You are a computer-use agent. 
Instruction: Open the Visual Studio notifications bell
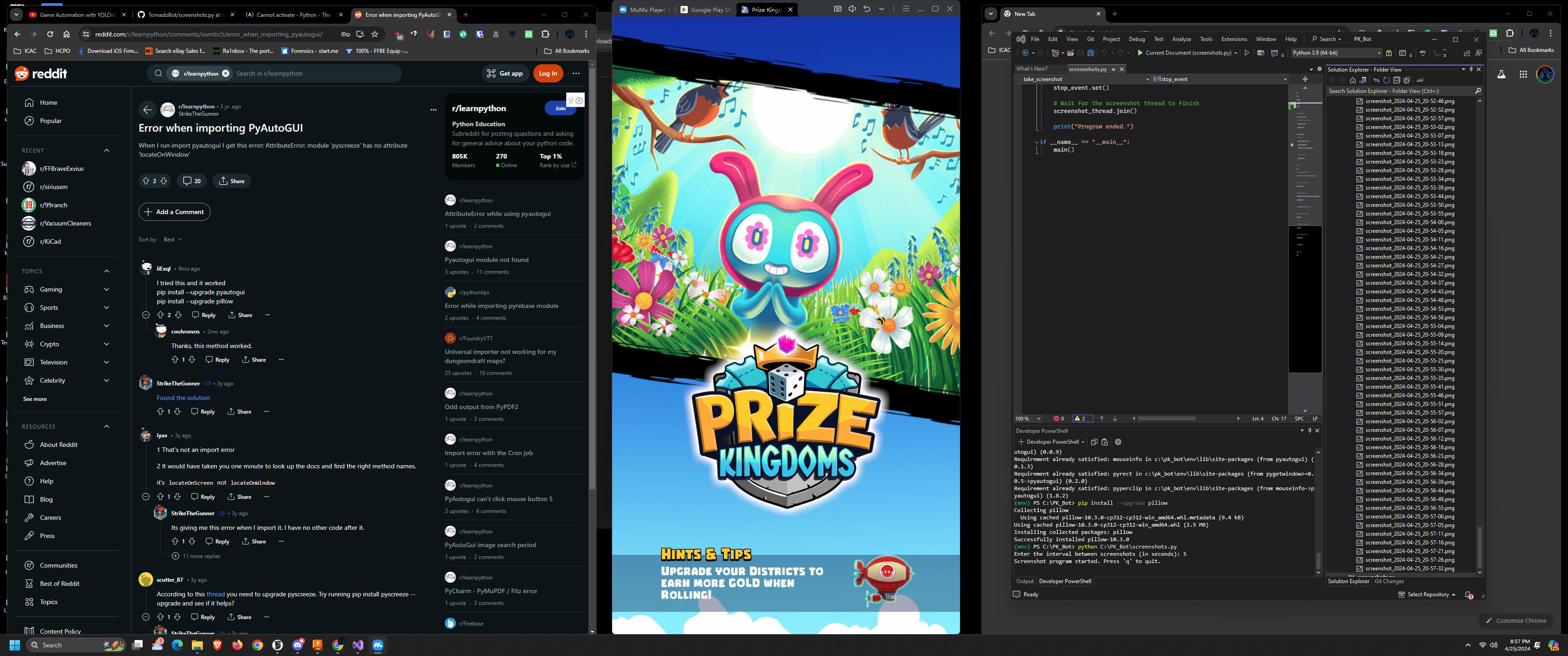point(1468,594)
